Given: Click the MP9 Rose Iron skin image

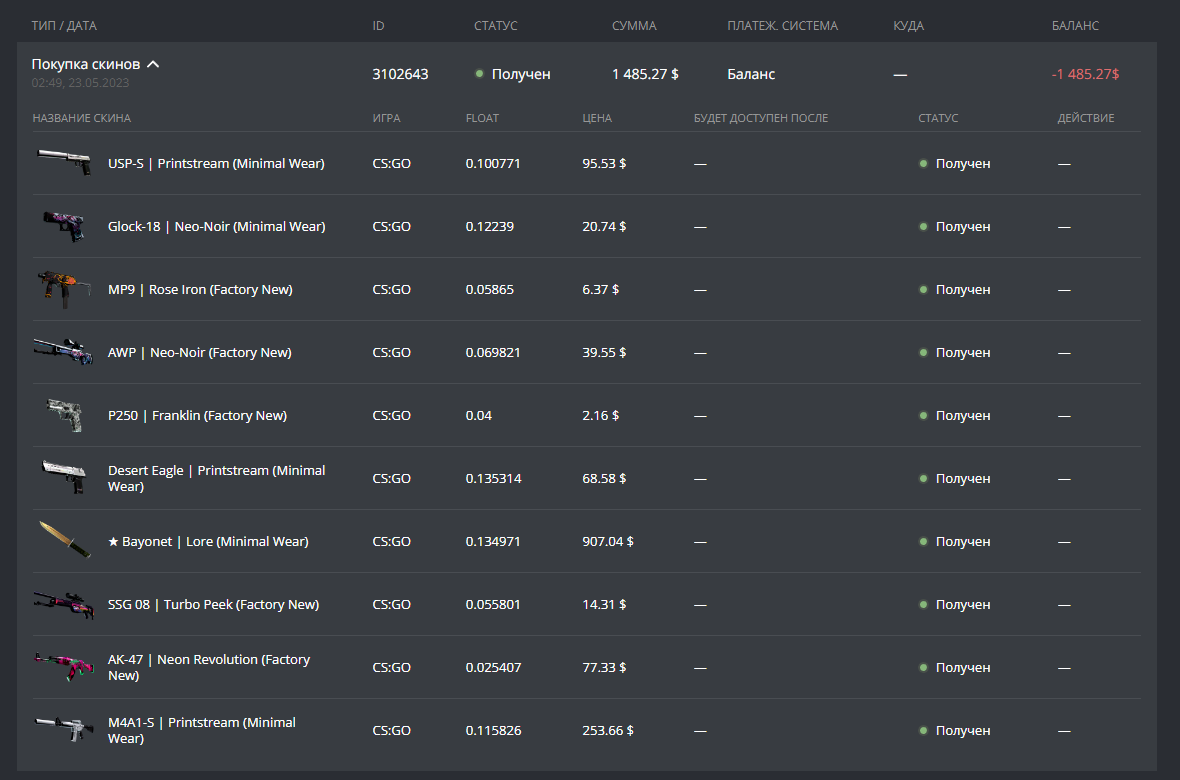Looking at the screenshot, I should 64,289.
